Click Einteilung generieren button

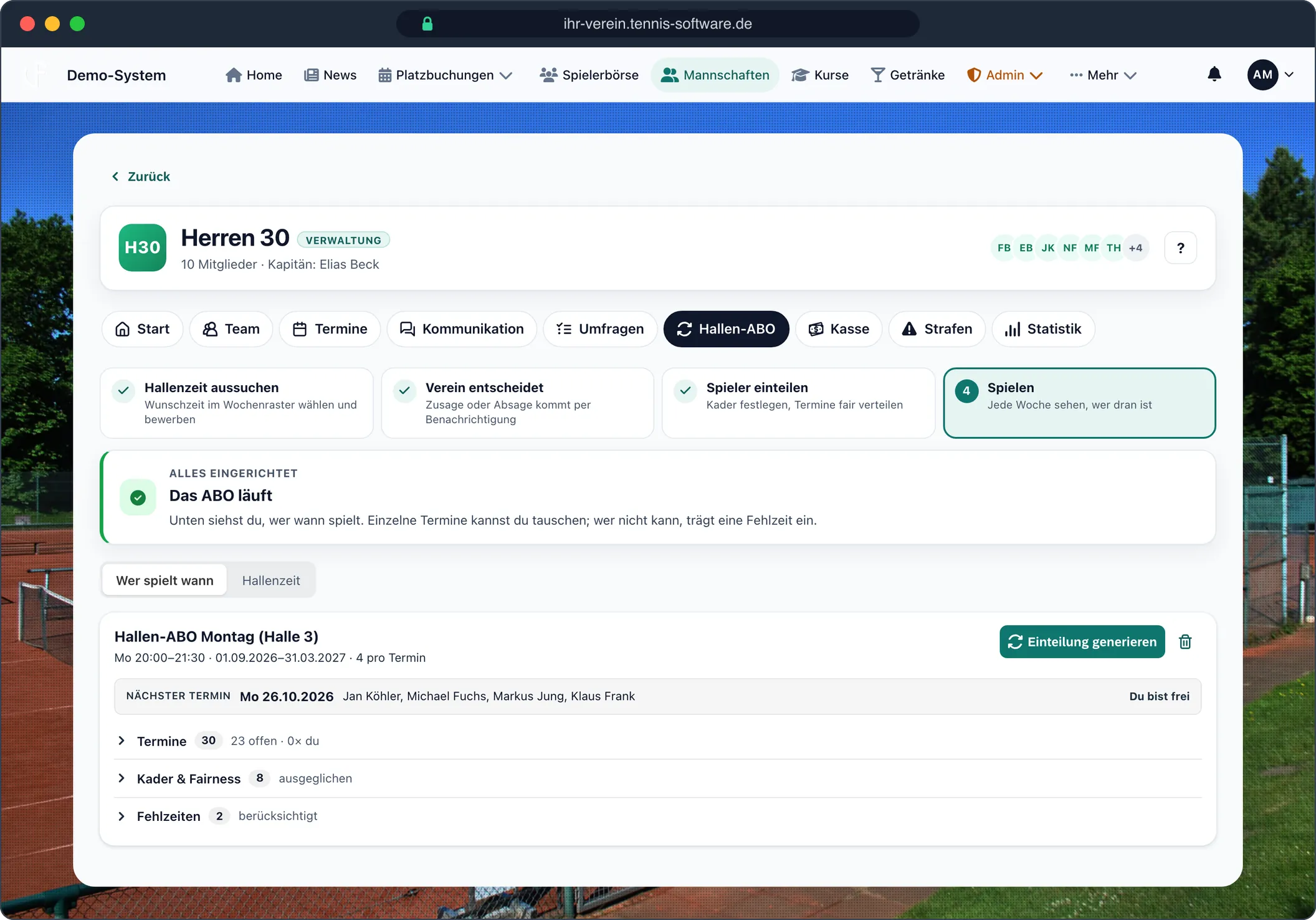click(x=1082, y=641)
